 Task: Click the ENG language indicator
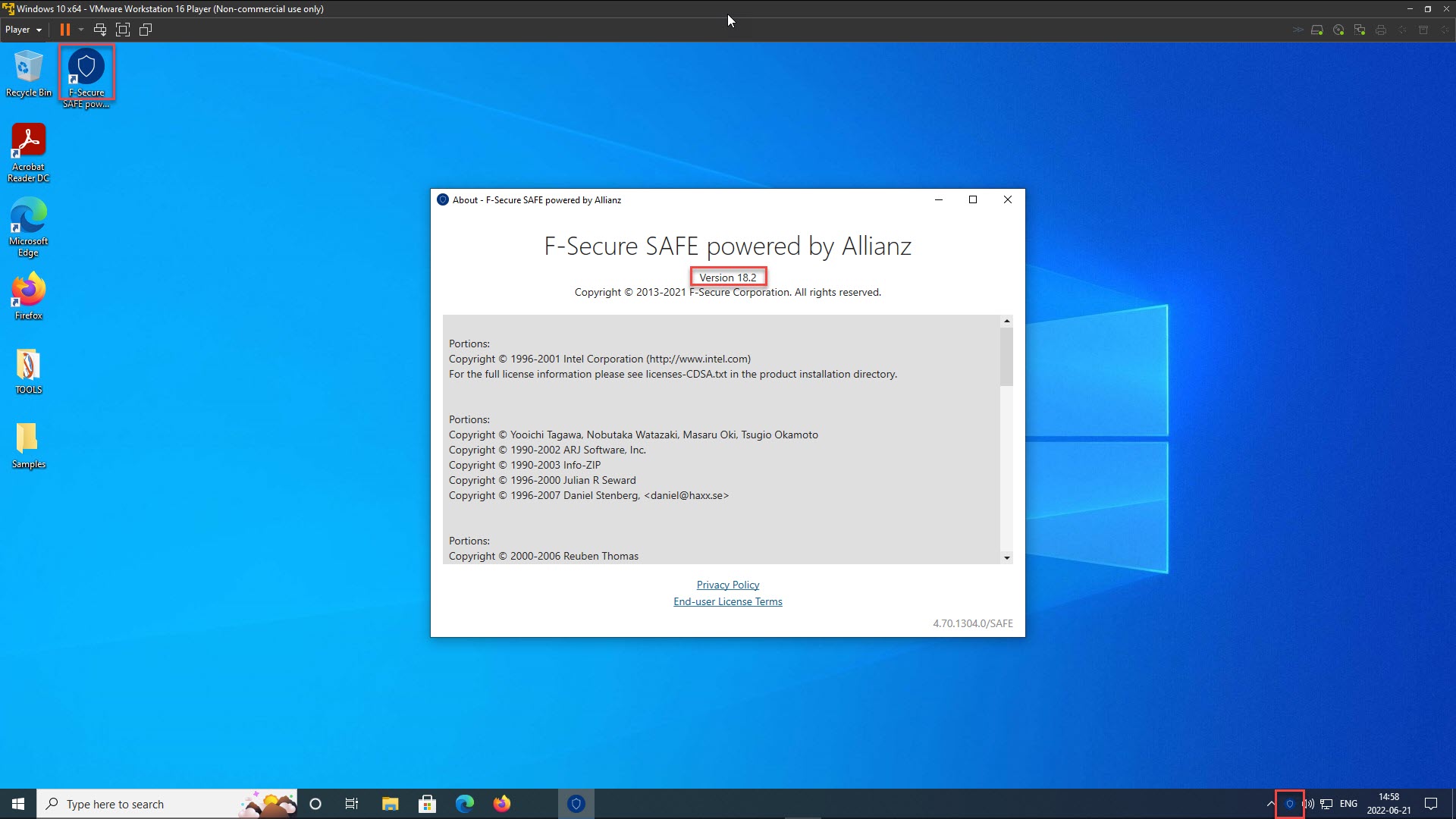tap(1348, 804)
